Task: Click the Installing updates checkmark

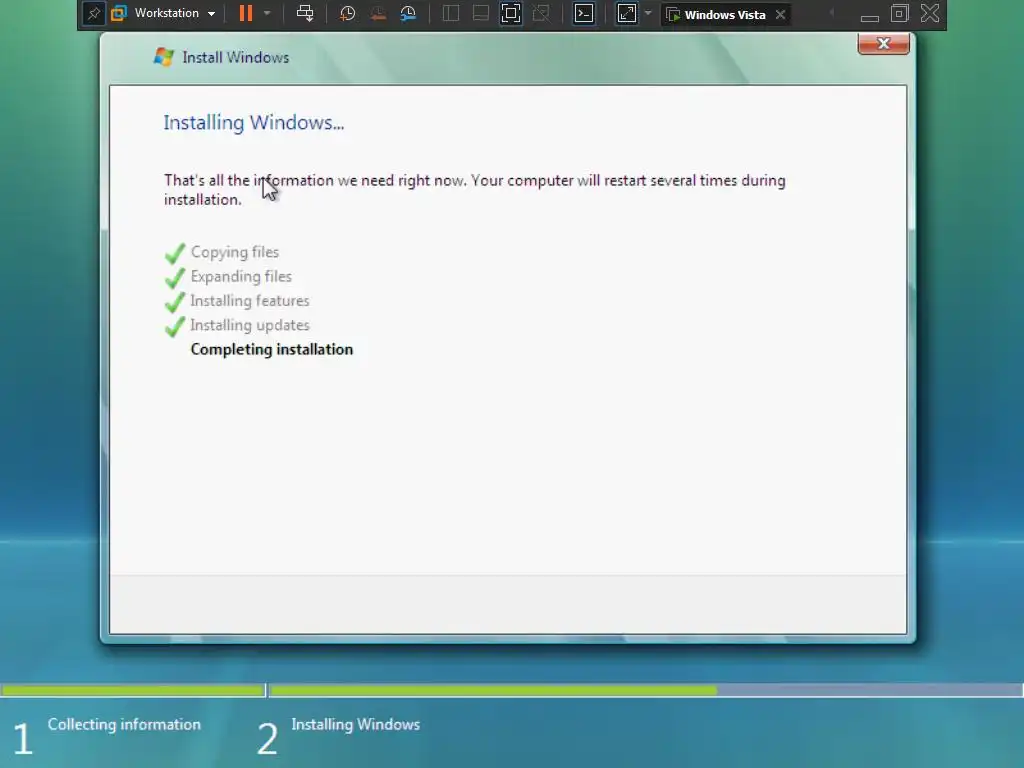Action: 175,325
